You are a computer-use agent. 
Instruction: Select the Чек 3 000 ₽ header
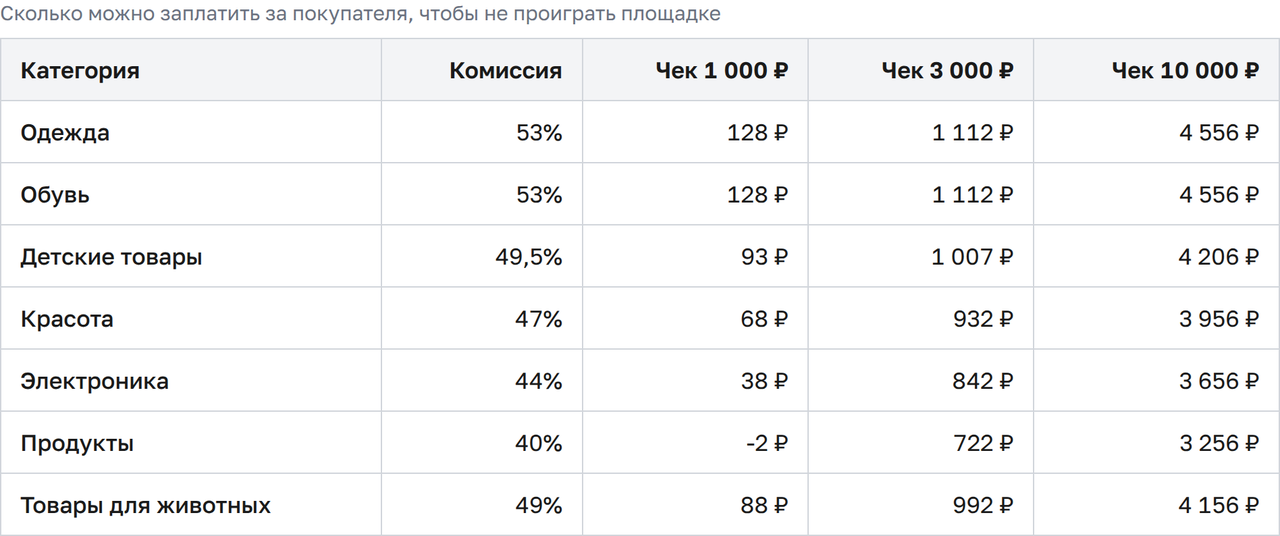[947, 70]
